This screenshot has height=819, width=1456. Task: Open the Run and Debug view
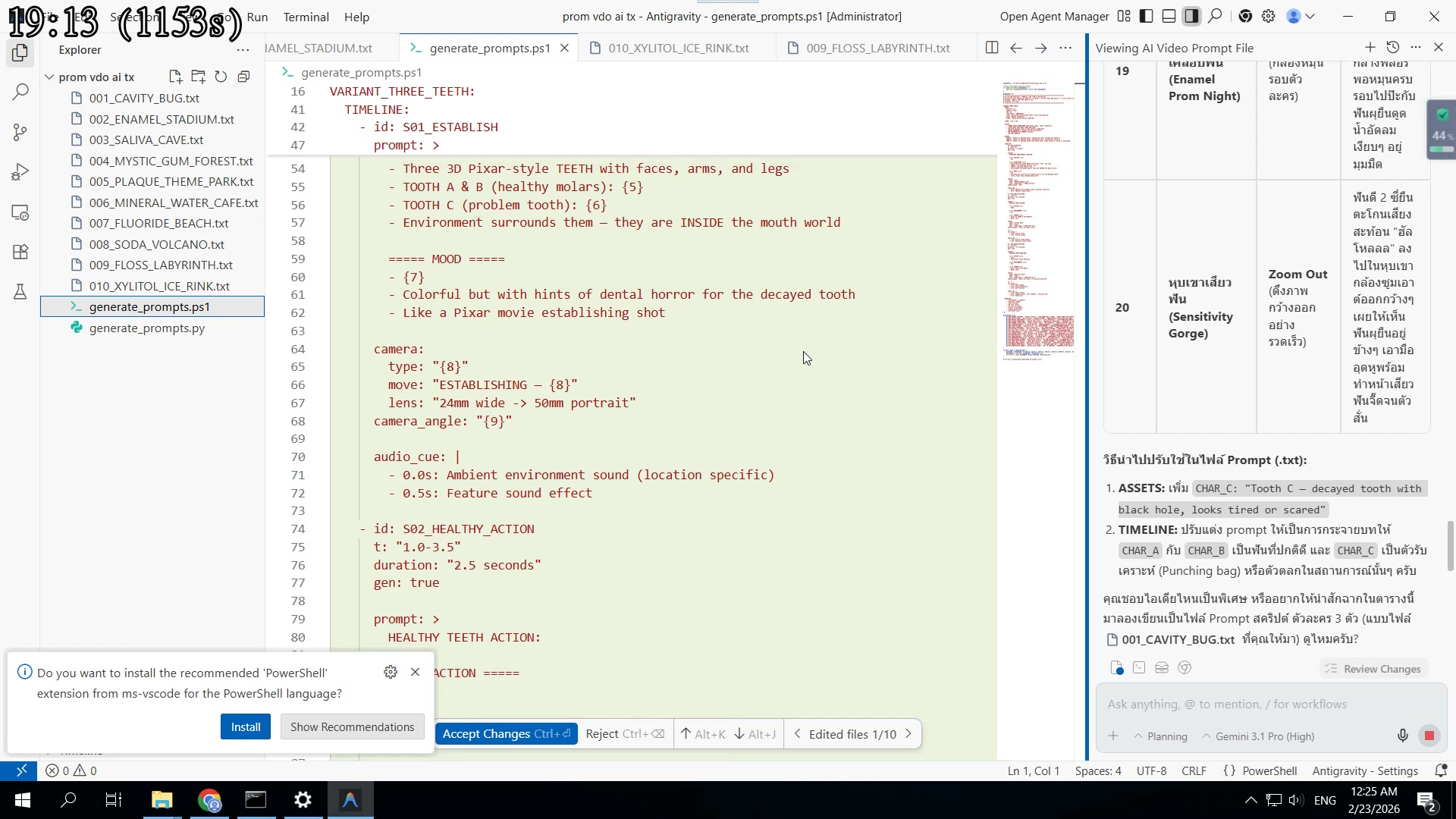(x=20, y=171)
